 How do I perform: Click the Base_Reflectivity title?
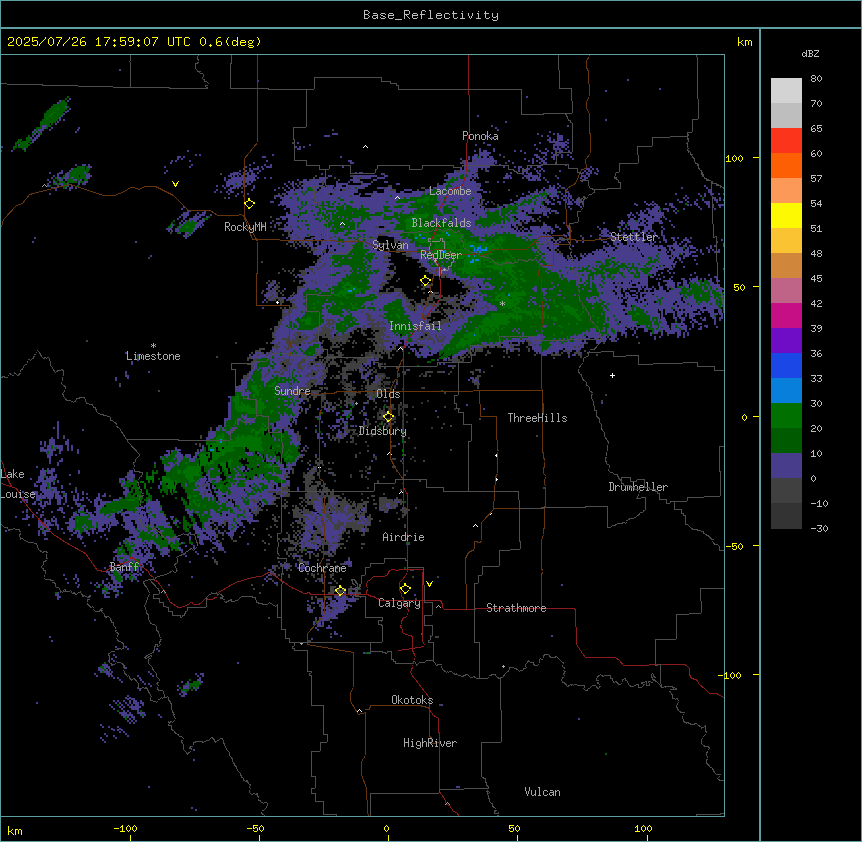click(431, 15)
